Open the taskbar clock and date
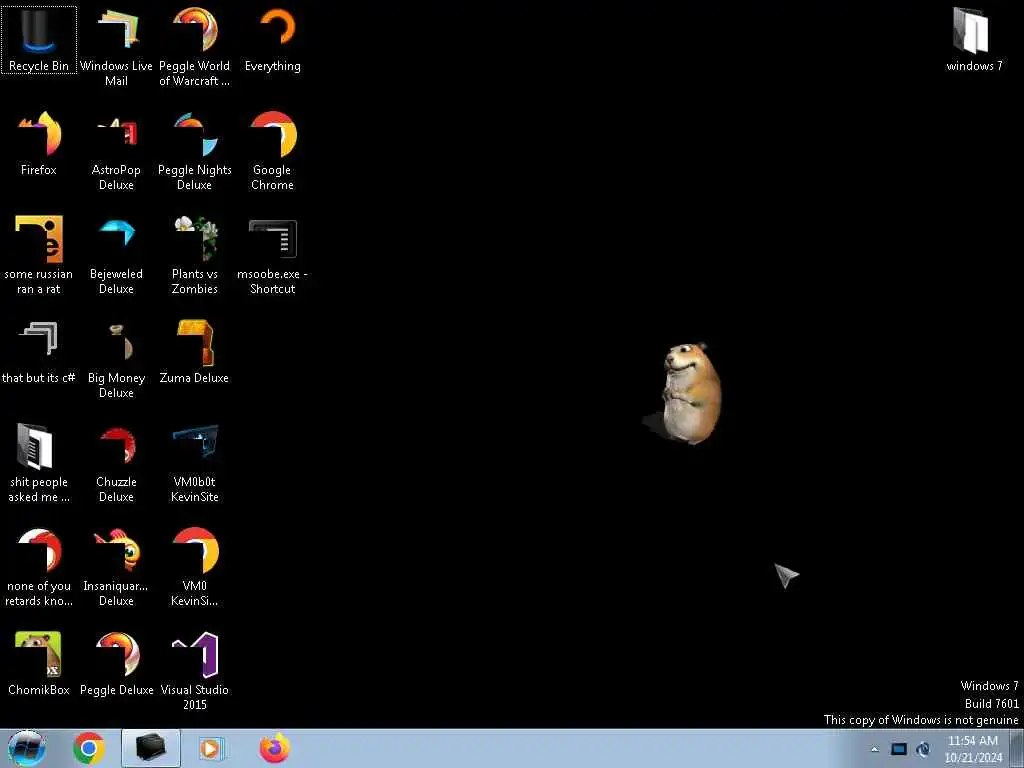 pos(973,749)
